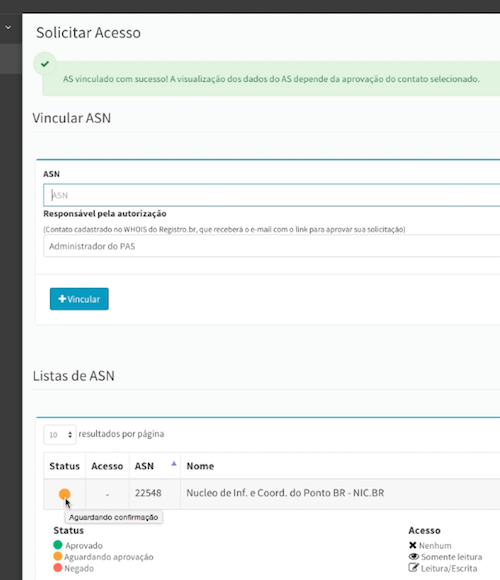500x580 pixels.
Task: Click the Nenhum X access icon
Action: coord(413,545)
